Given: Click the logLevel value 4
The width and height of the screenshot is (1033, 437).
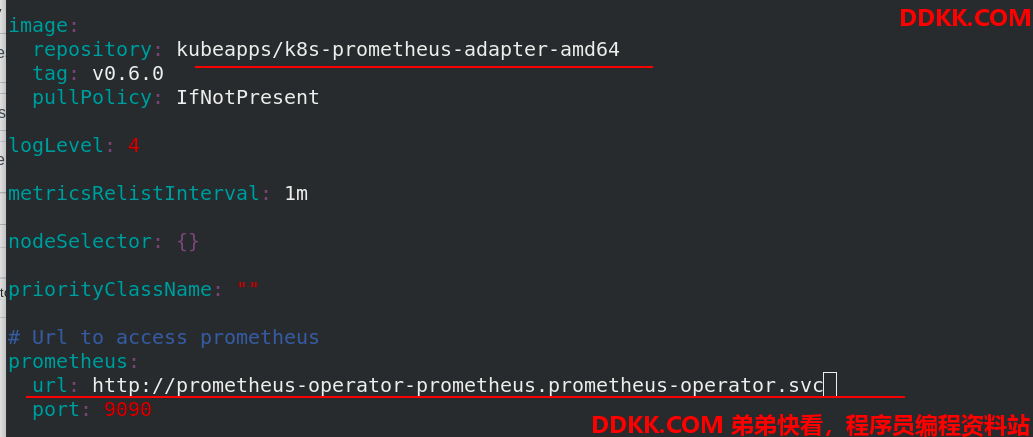Looking at the screenshot, I should (x=134, y=146).
